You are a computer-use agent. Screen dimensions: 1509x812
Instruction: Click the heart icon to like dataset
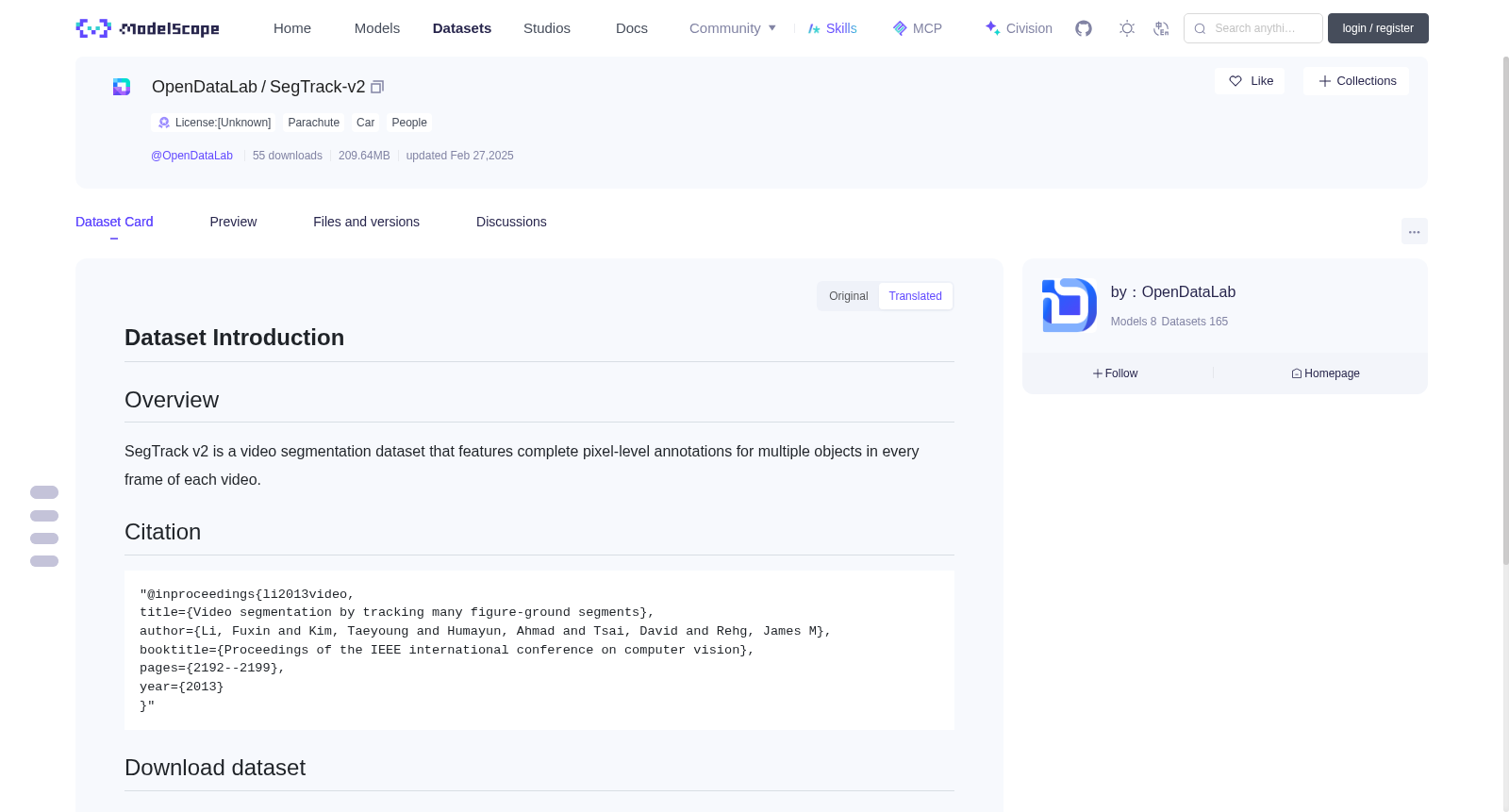click(x=1235, y=81)
